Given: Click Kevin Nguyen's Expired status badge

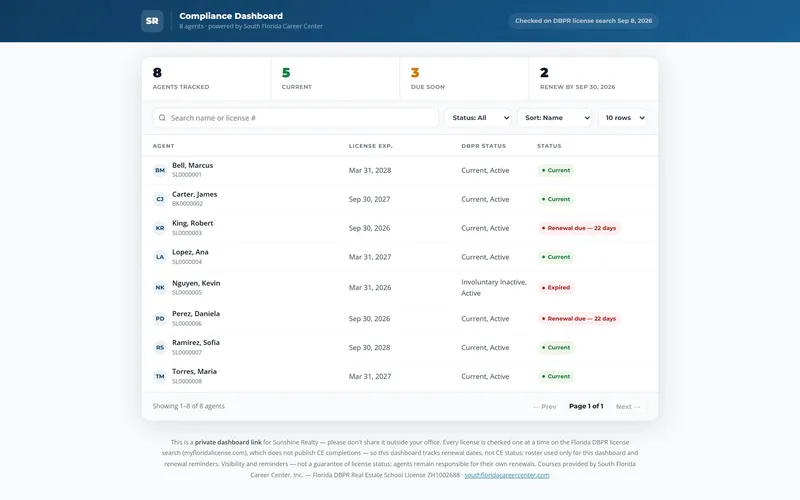Looking at the screenshot, I should [556, 287].
